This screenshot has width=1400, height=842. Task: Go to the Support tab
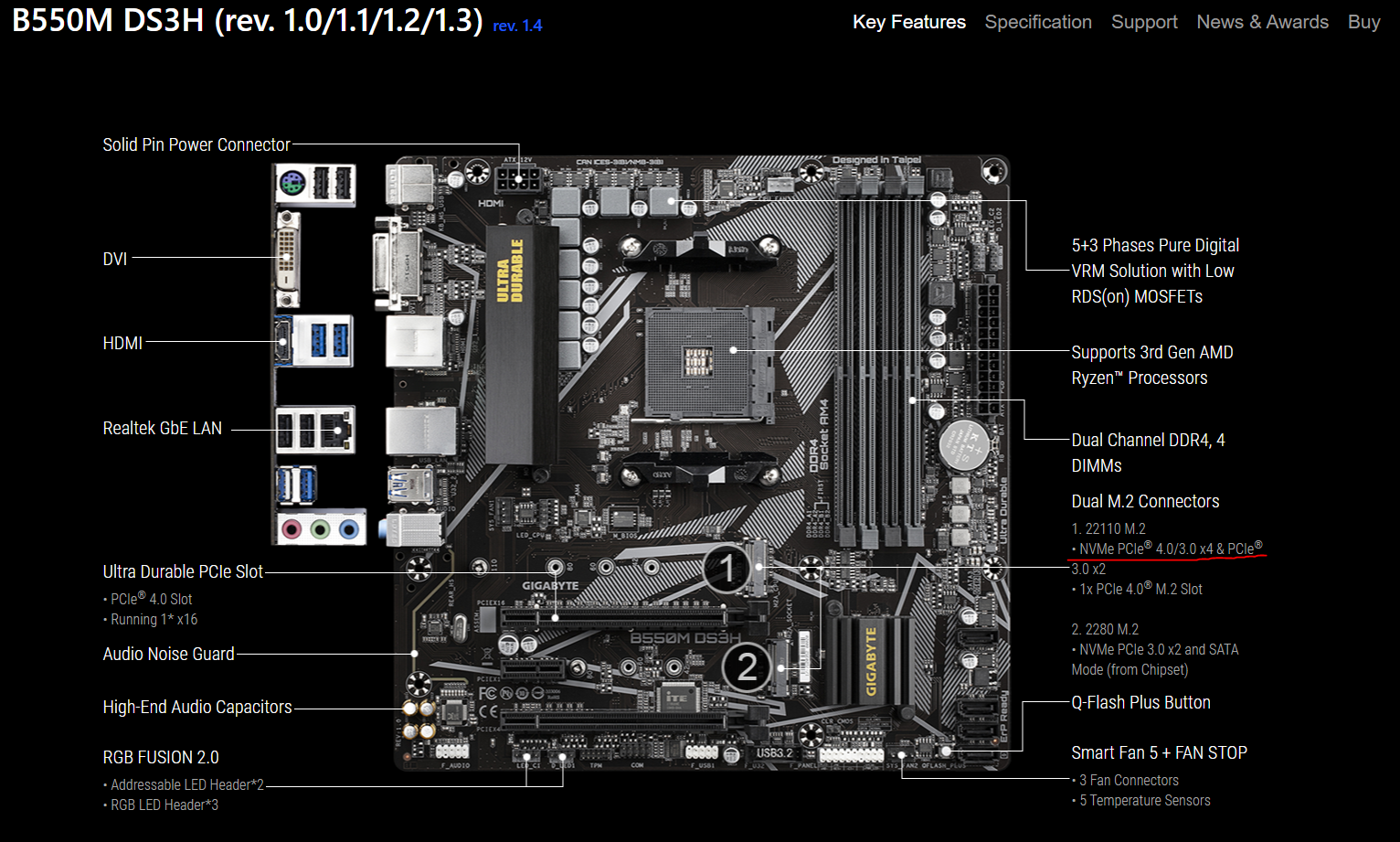click(x=1144, y=22)
